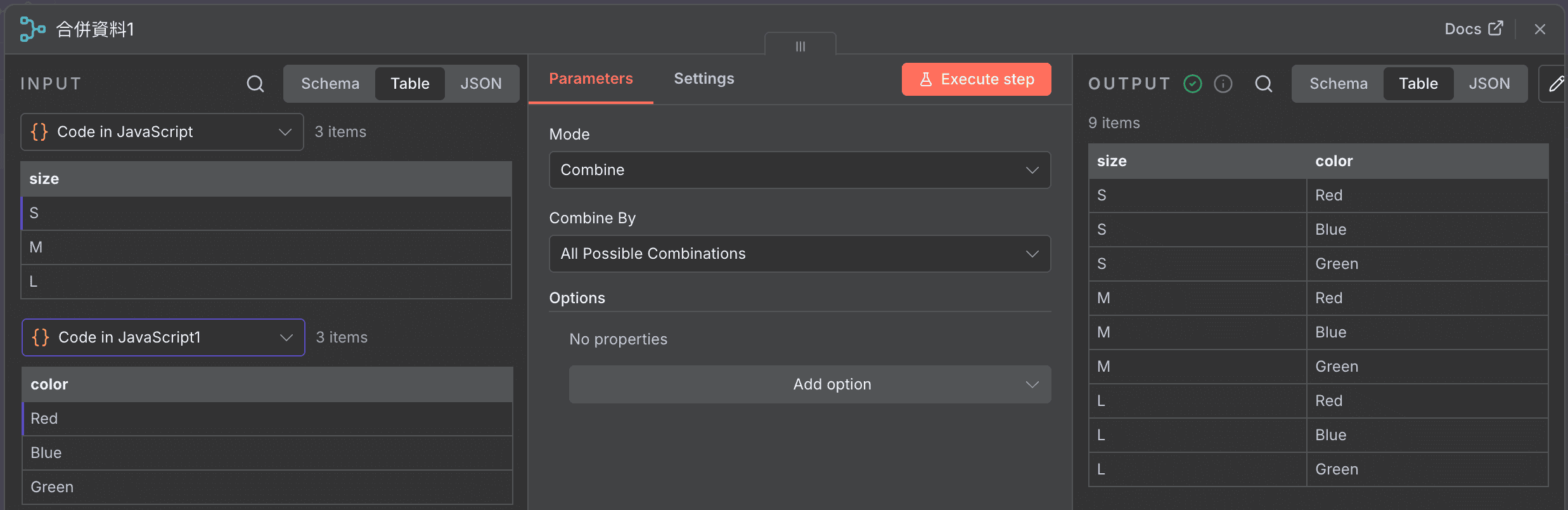This screenshot has height=510, width=1568.
Task: Open the Add option dropdown
Action: [x=810, y=384]
